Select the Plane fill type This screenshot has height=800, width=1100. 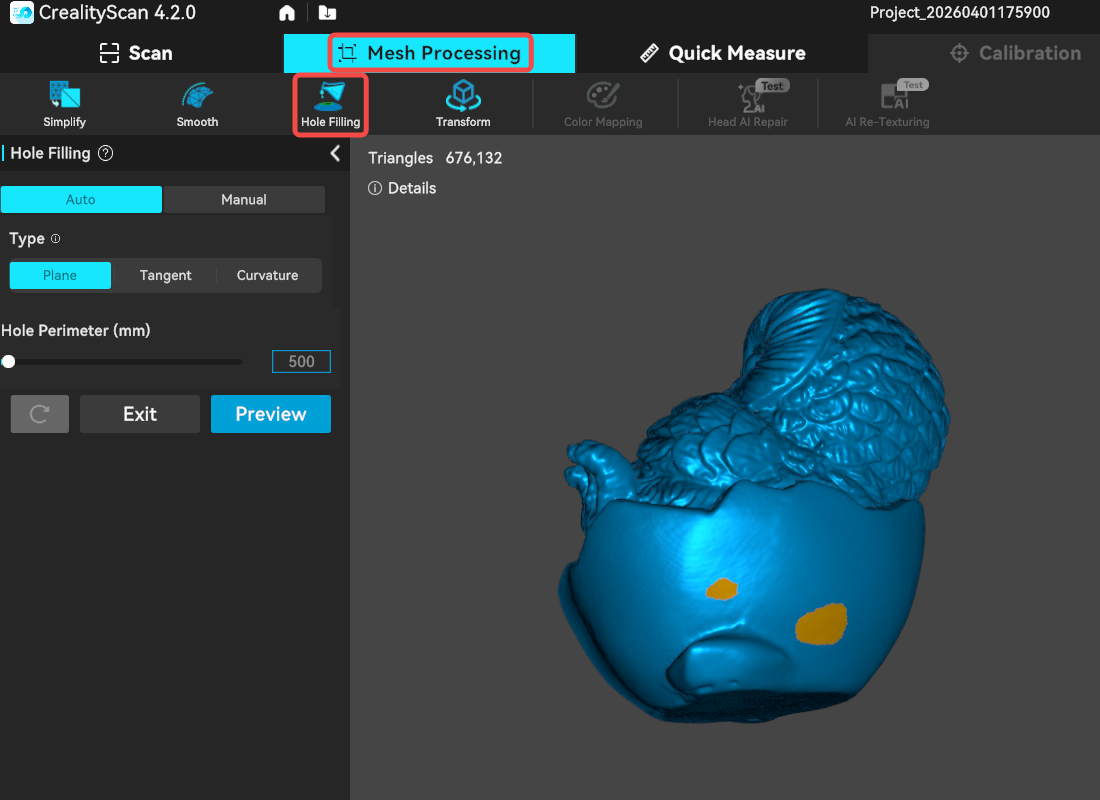pyautogui.click(x=60, y=276)
